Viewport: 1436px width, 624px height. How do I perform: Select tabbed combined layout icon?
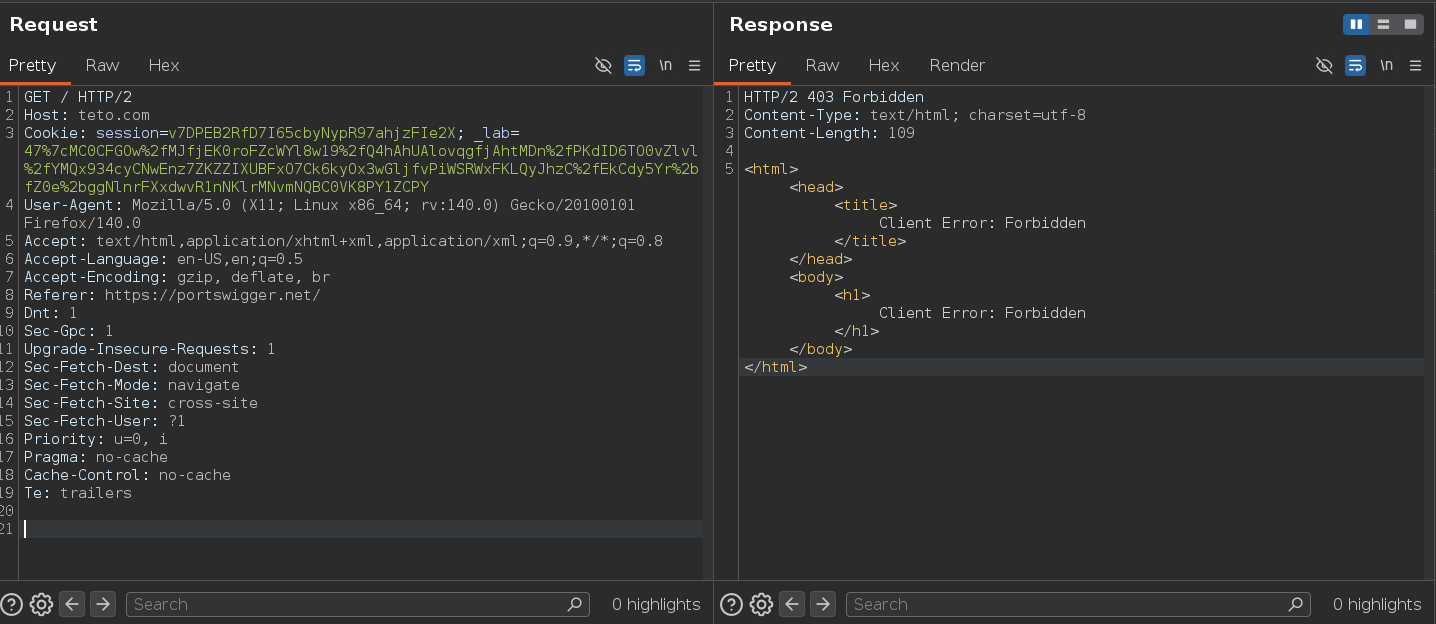1410,24
